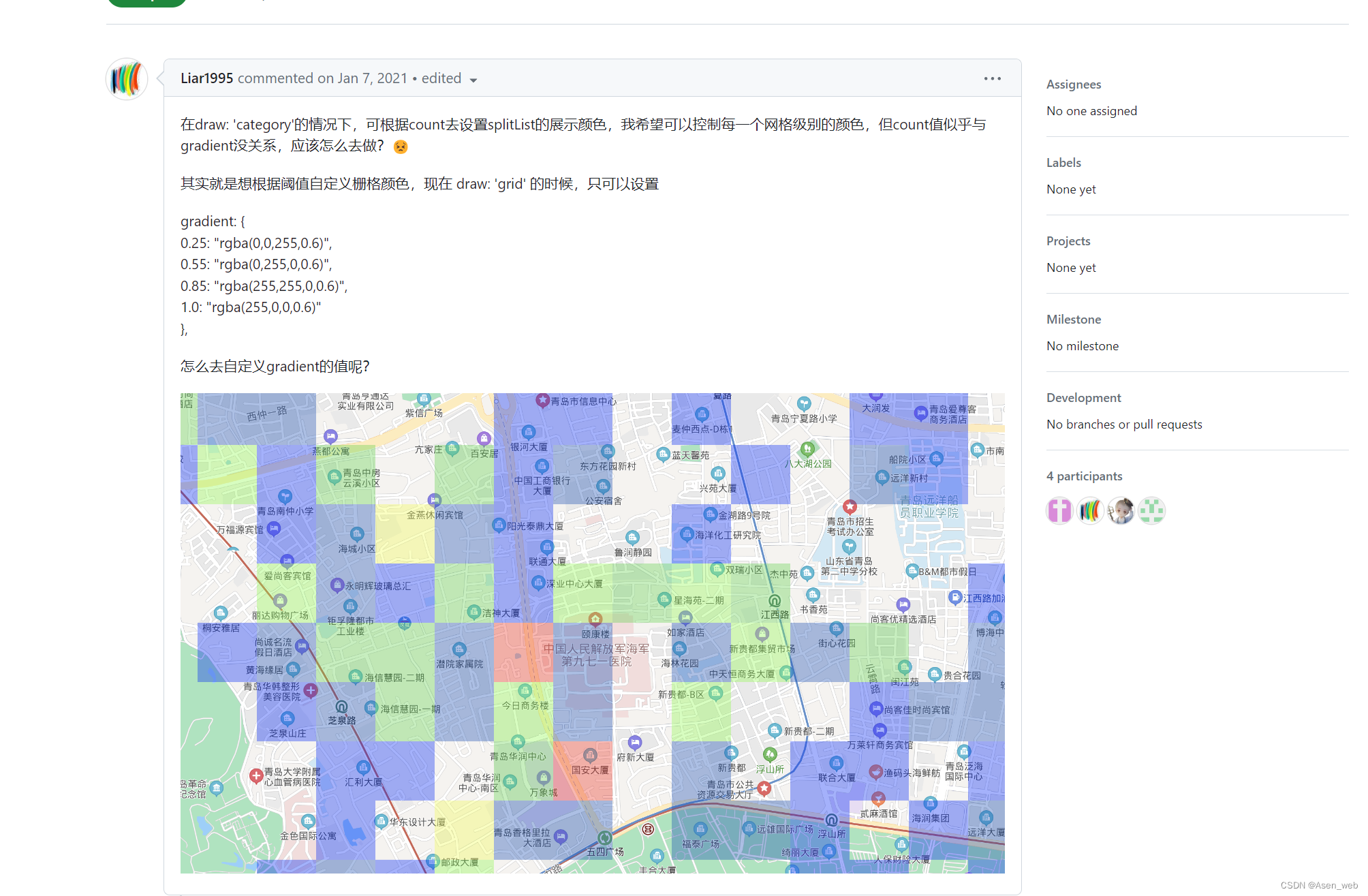Click 'No one assigned' under Assignees
This screenshot has width=1368, height=896.
pyautogui.click(x=1091, y=110)
